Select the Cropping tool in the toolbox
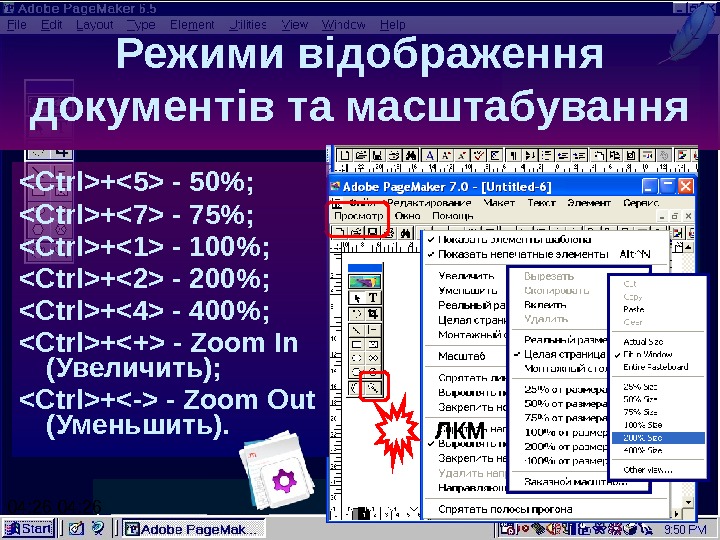Screen dimensions: 720x540 (x=373, y=314)
